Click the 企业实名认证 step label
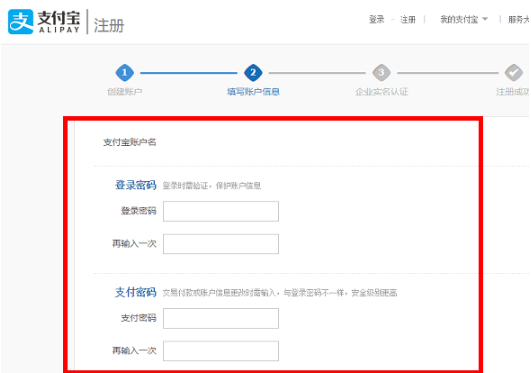The width and height of the screenshot is (531, 373). click(382, 92)
